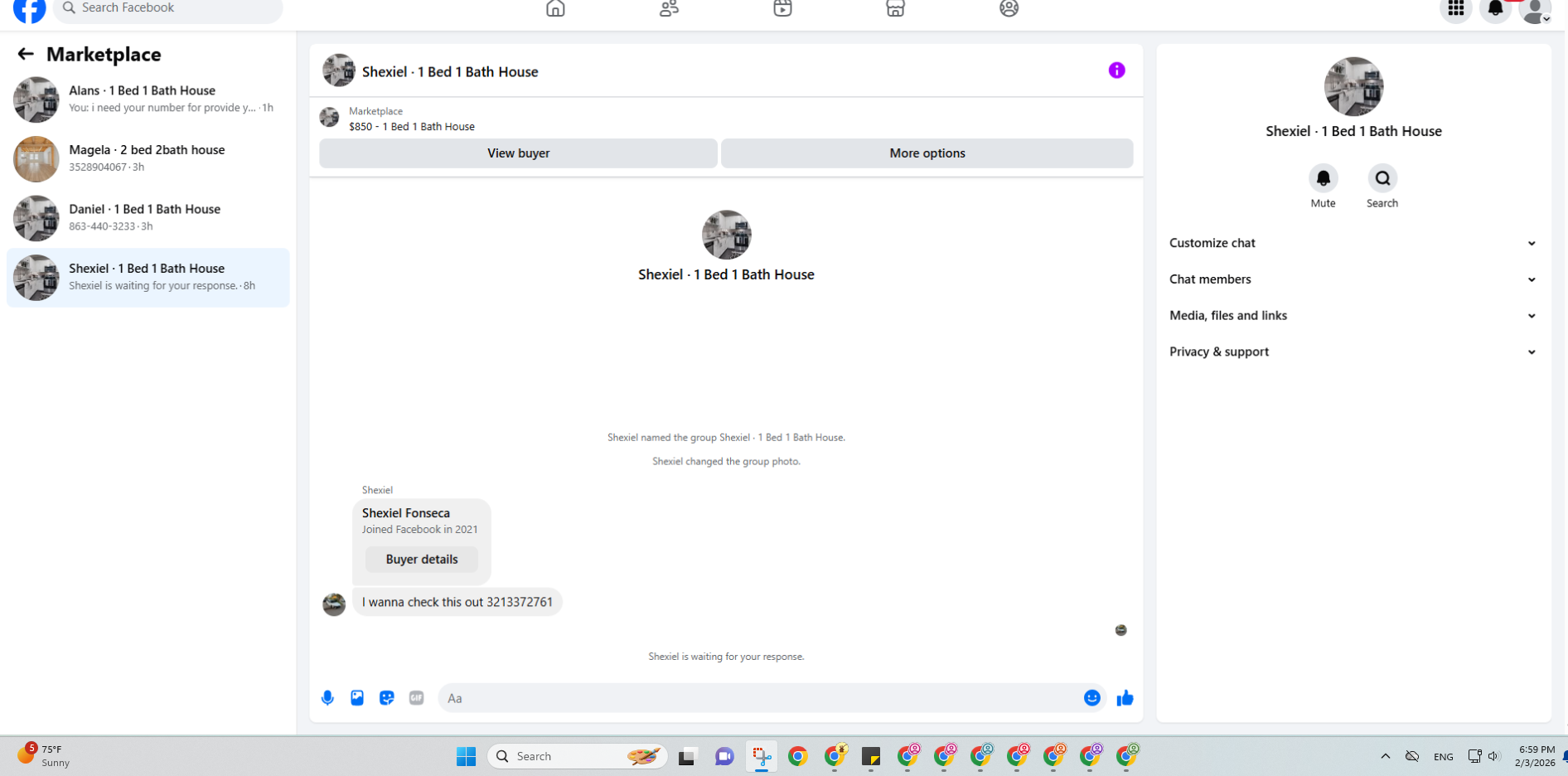Open the Windows Start menu
Screen dimensions: 1568x776
[x=466, y=756]
